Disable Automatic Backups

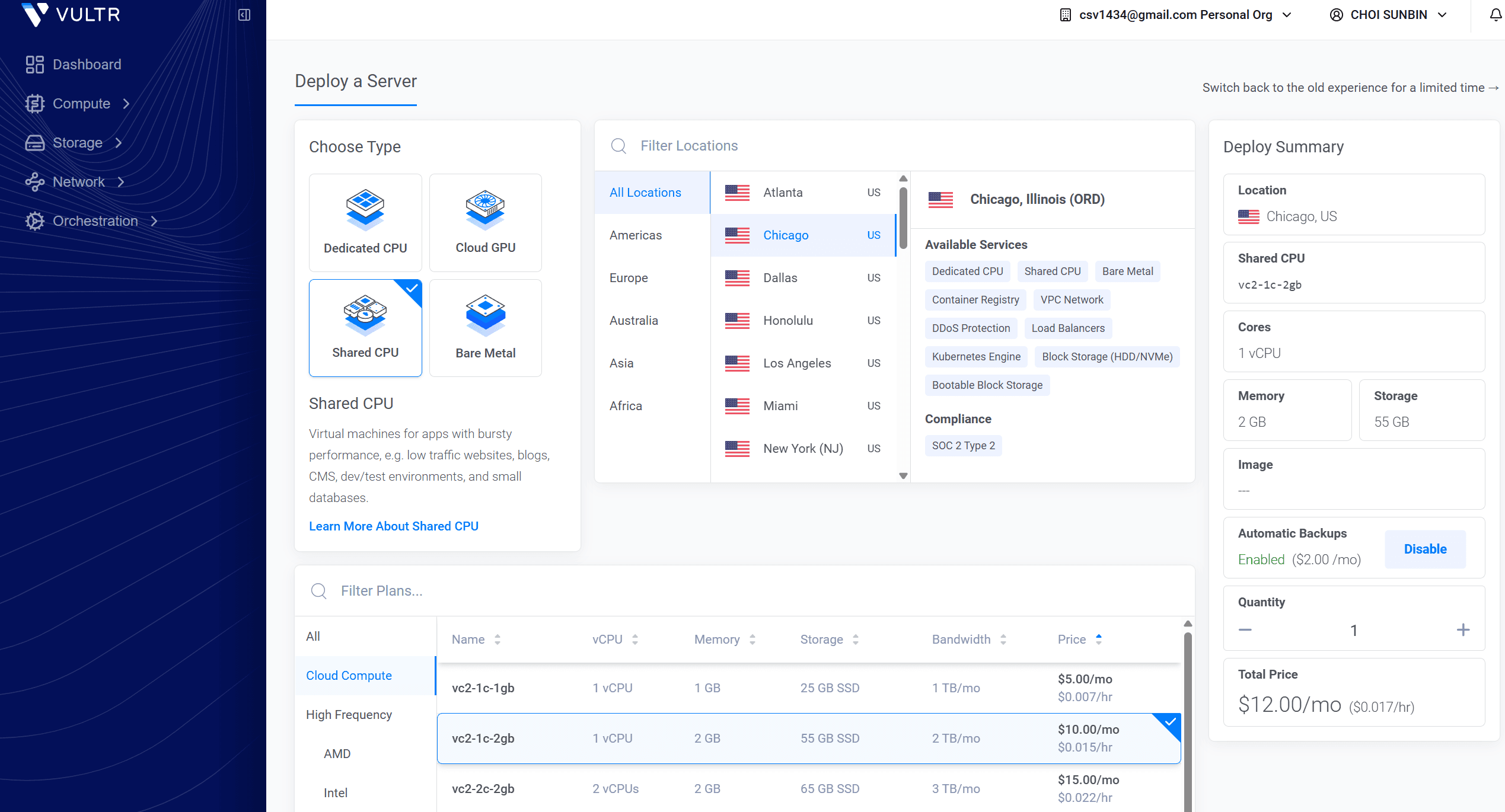coord(1425,549)
